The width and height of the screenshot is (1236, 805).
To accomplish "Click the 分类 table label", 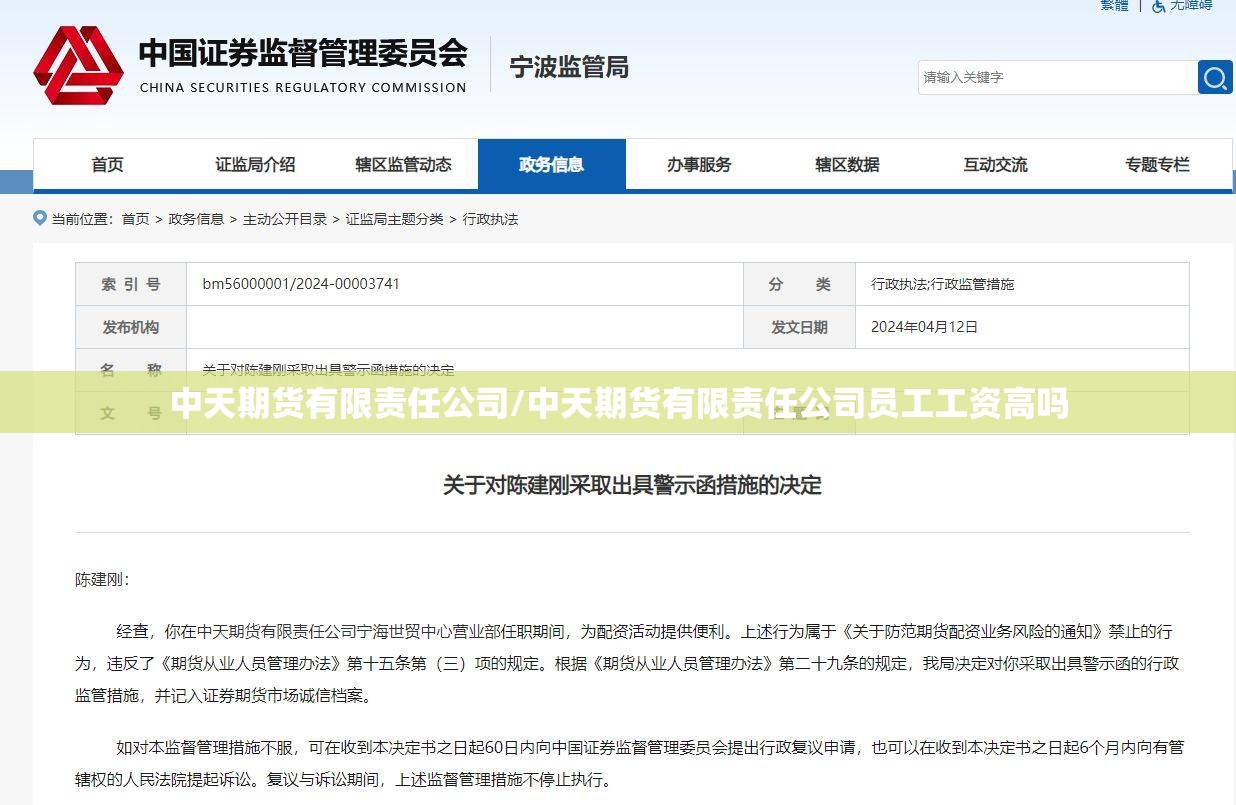I will point(799,284).
